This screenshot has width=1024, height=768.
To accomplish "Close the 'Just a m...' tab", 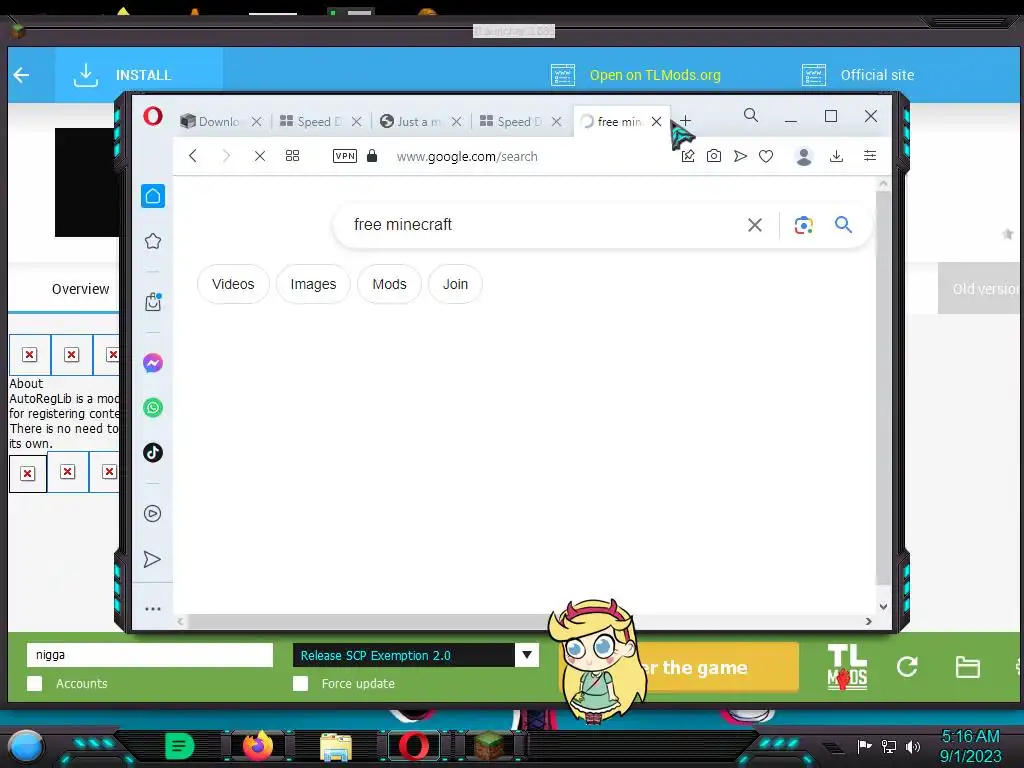I will (x=456, y=121).
